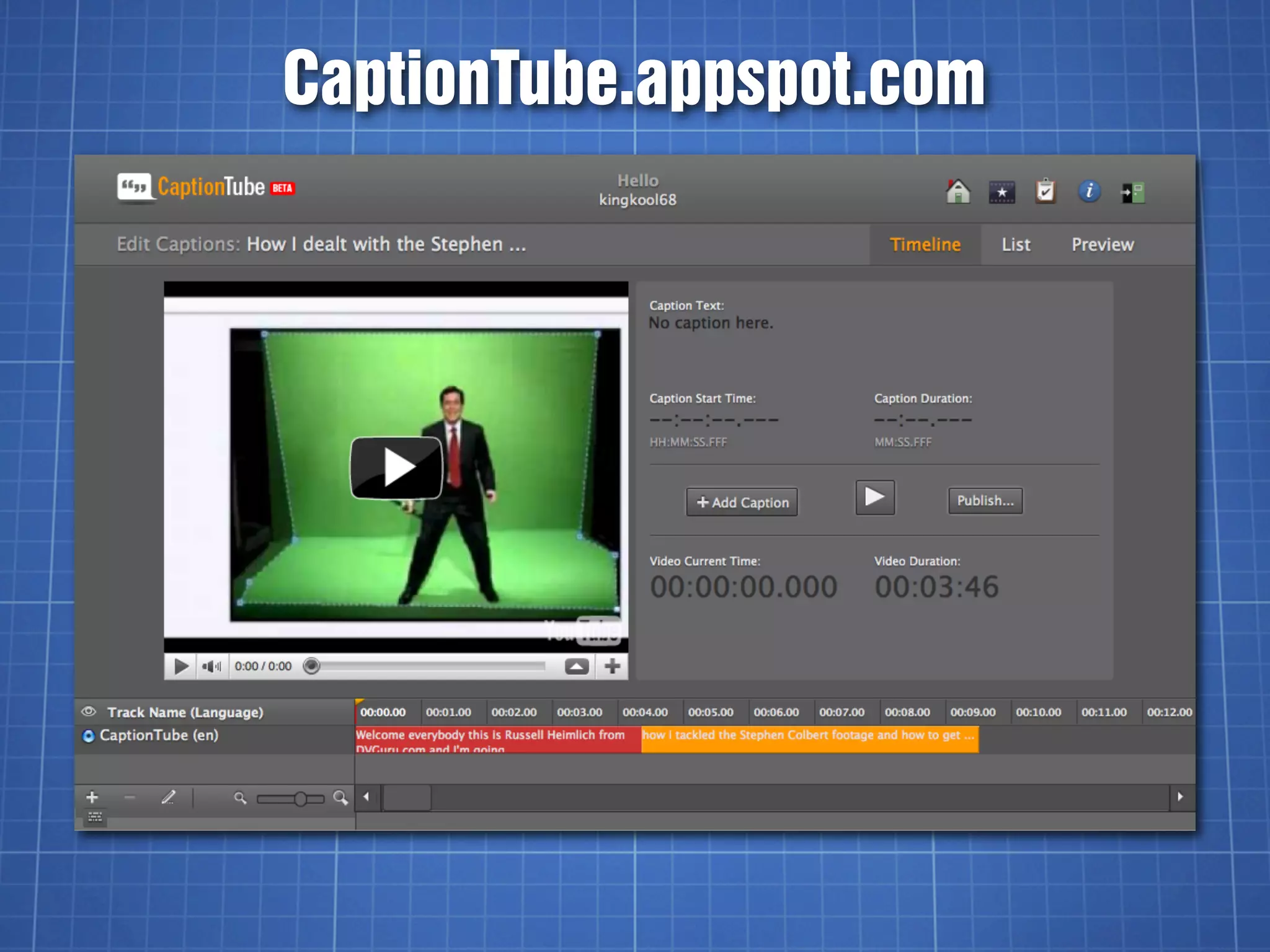This screenshot has width=1270, height=952.
Task: Zoom out the timeline with small magnifier
Action: click(x=240, y=798)
